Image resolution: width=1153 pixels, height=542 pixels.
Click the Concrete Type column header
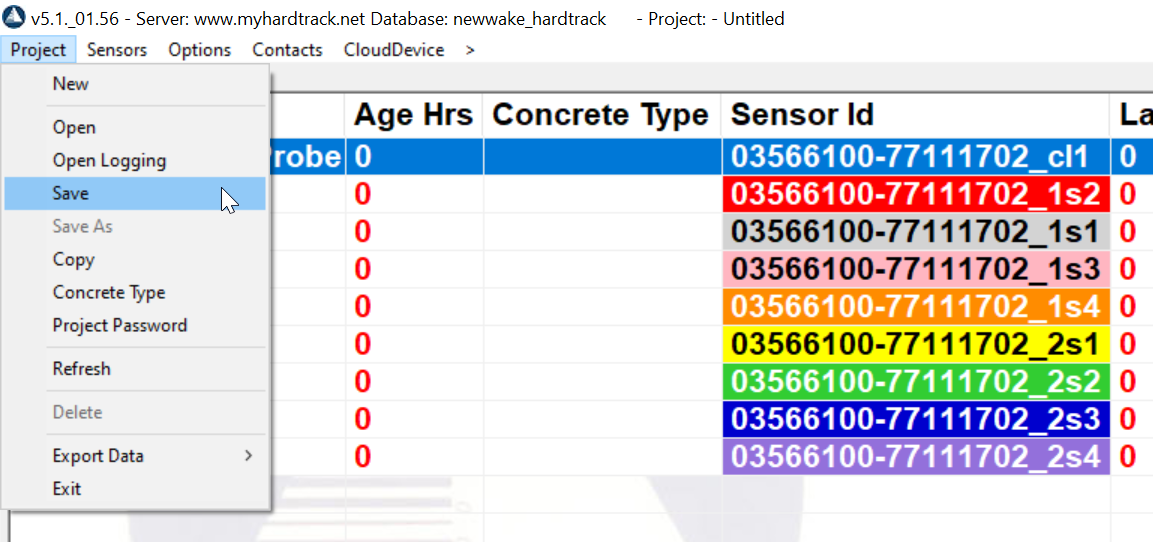click(x=602, y=115)
